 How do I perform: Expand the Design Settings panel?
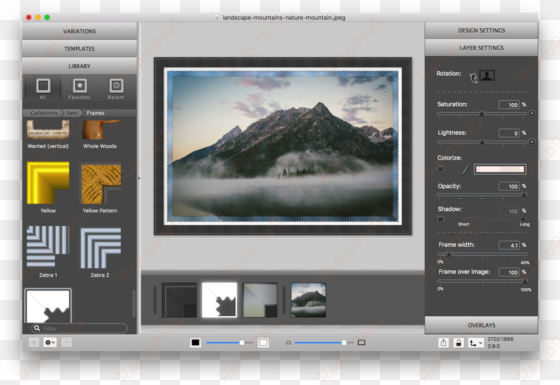pos(481,30)
